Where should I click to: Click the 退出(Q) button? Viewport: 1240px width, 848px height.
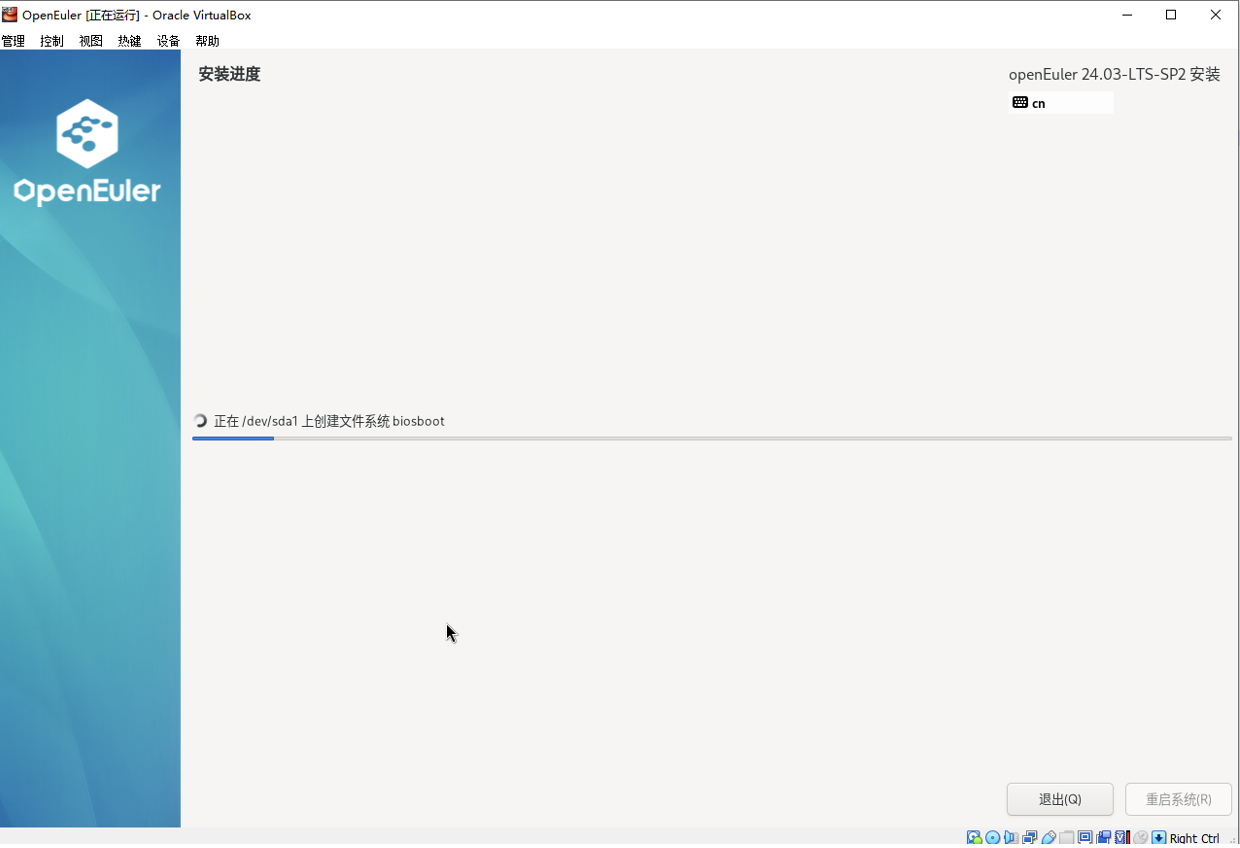click(x=1059, y=799)
